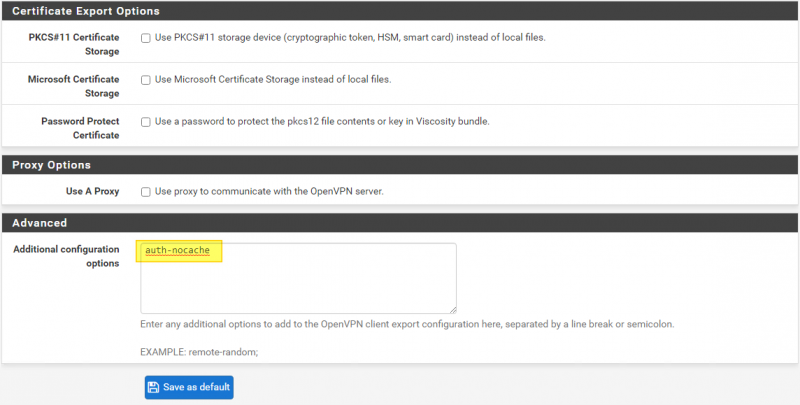Click the Advanced section header
This screenshot has height=405, width=800.
(x=40, y=223)
